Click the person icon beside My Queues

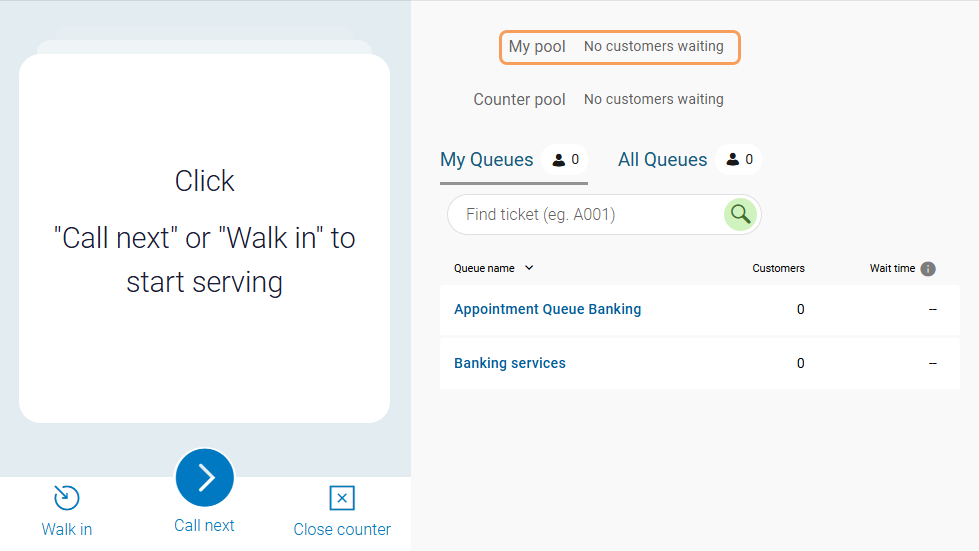(x=559, y=160)
